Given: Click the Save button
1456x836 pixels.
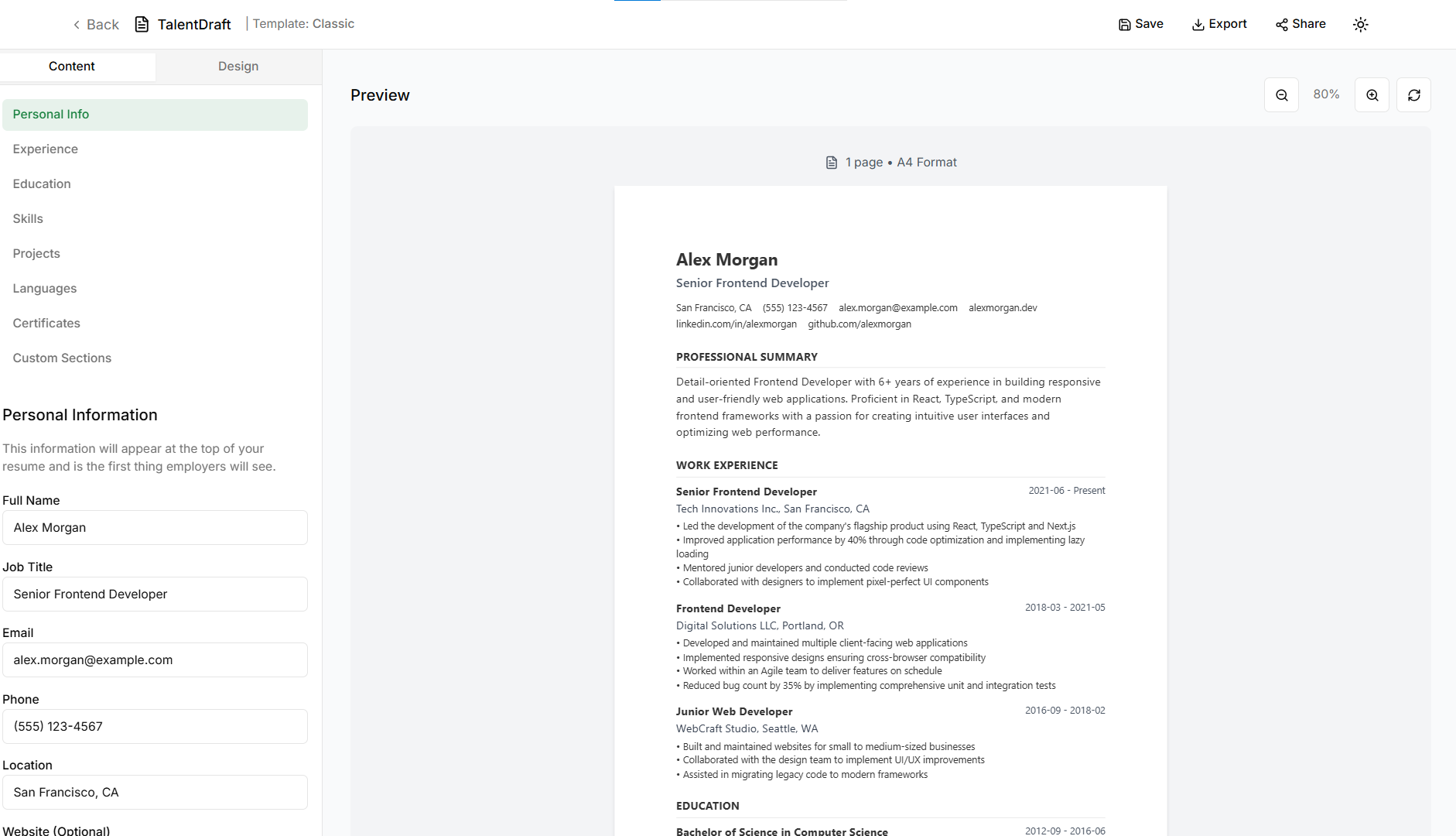Looking at the screenshot, I should (x=1140, y=24).
